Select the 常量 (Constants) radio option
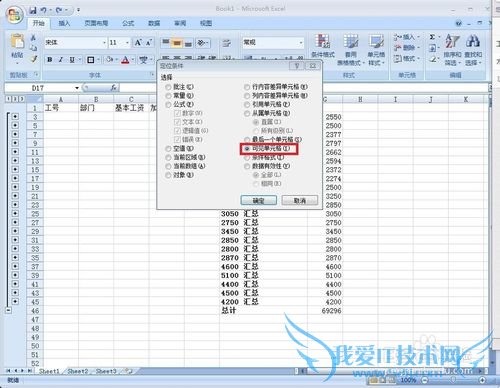 pyautogui.click(x=168, y=96)
